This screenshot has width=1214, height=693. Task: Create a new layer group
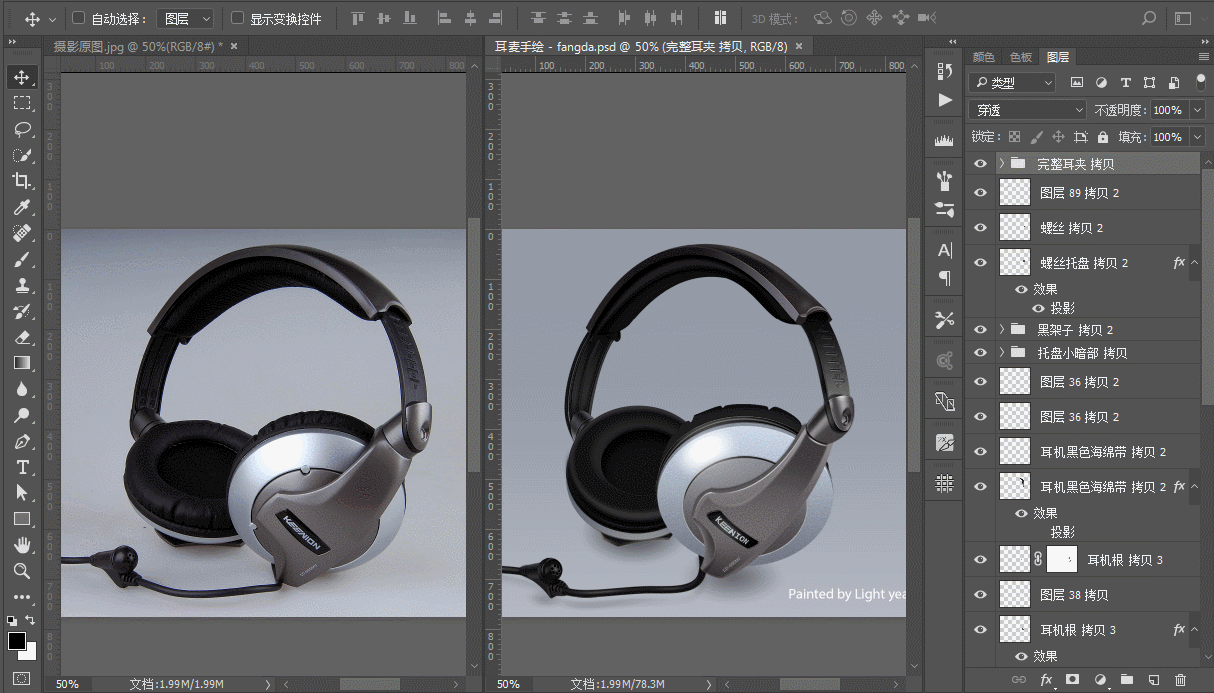click(x=1127, y=680)
